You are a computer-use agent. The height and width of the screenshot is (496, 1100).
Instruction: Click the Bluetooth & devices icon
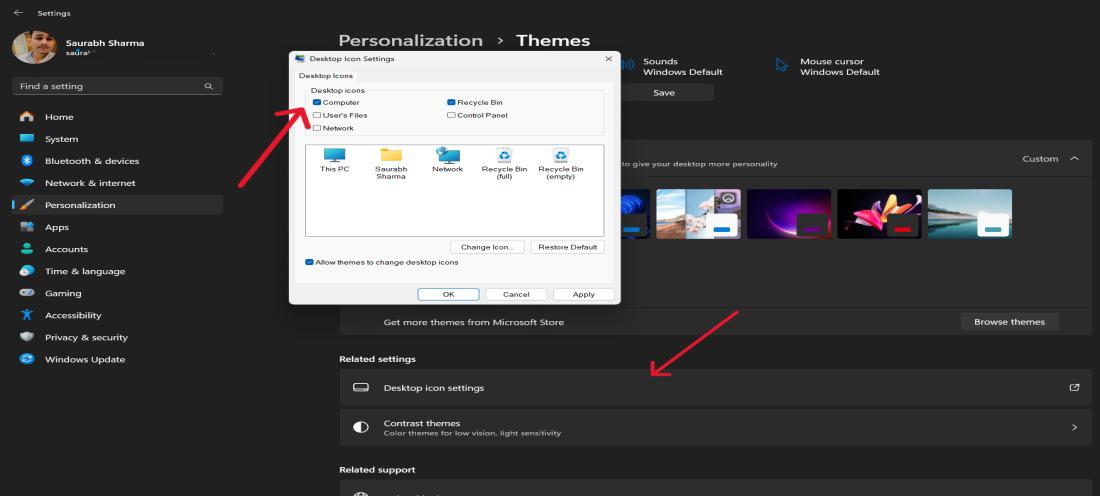[x=27, y=161]
